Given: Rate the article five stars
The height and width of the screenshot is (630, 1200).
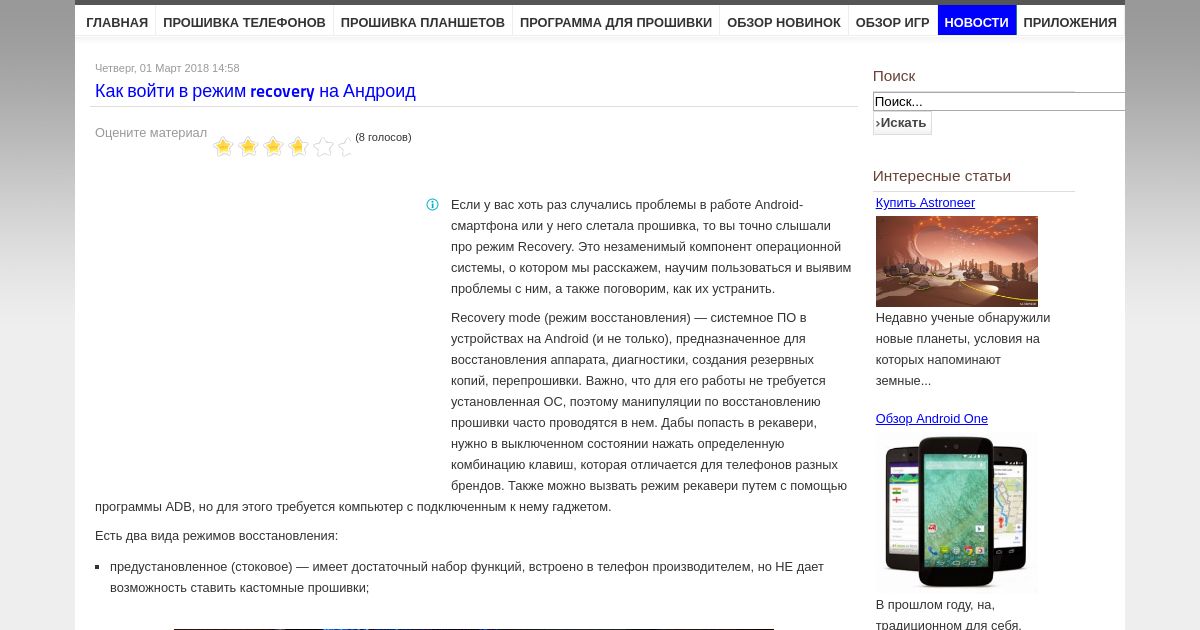Looking at the screenshot, I should point(323,147).
